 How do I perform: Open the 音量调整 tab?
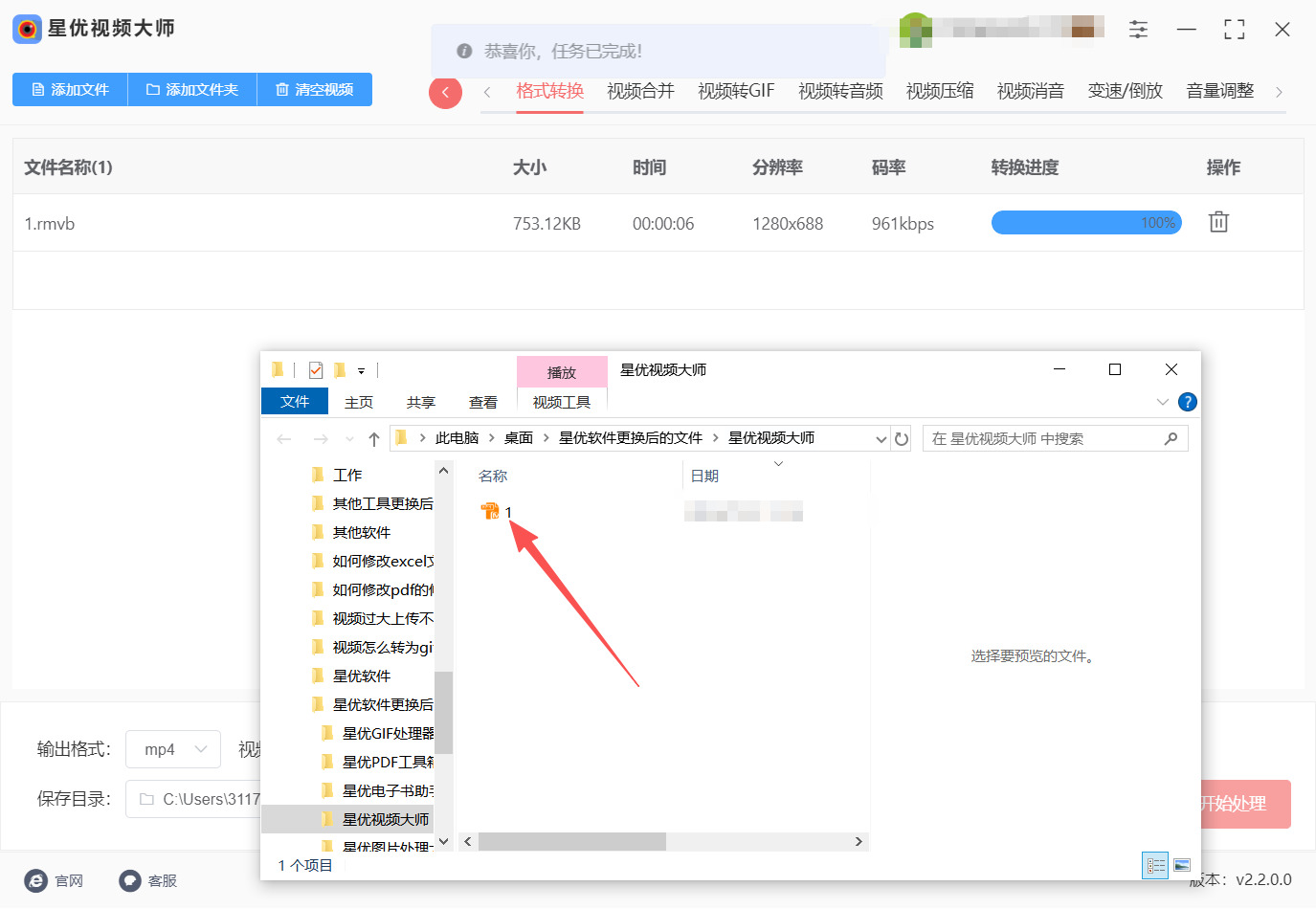pos(1220,91)
